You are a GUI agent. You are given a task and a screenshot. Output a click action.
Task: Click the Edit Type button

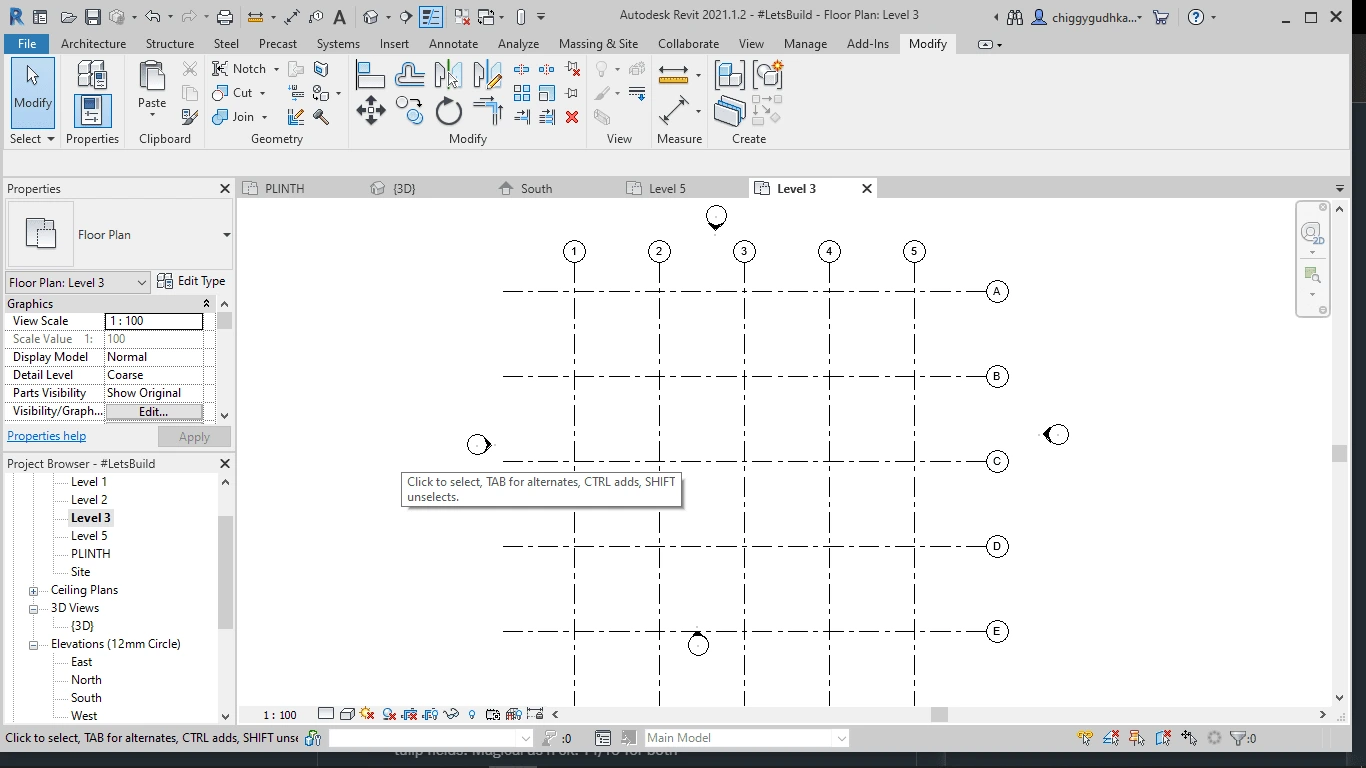[191, 281]
